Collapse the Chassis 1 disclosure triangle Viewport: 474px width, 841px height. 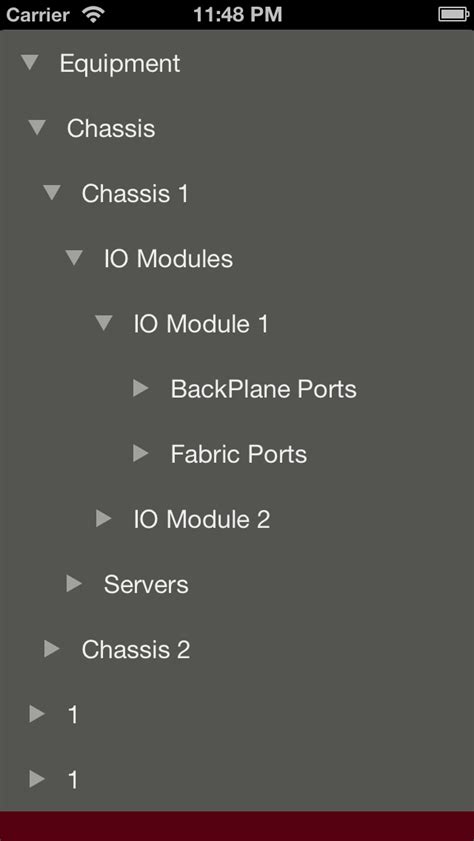coord(52,193)
